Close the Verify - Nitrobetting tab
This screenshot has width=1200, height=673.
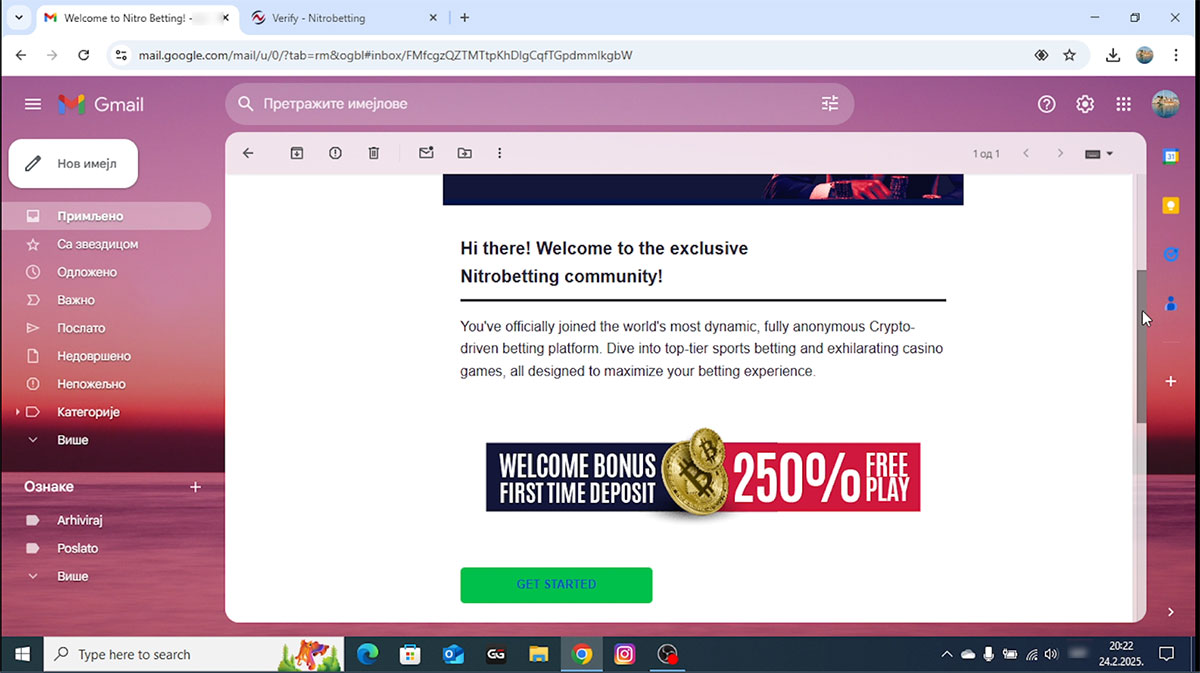pyautogui.click(x=434, y=18)
